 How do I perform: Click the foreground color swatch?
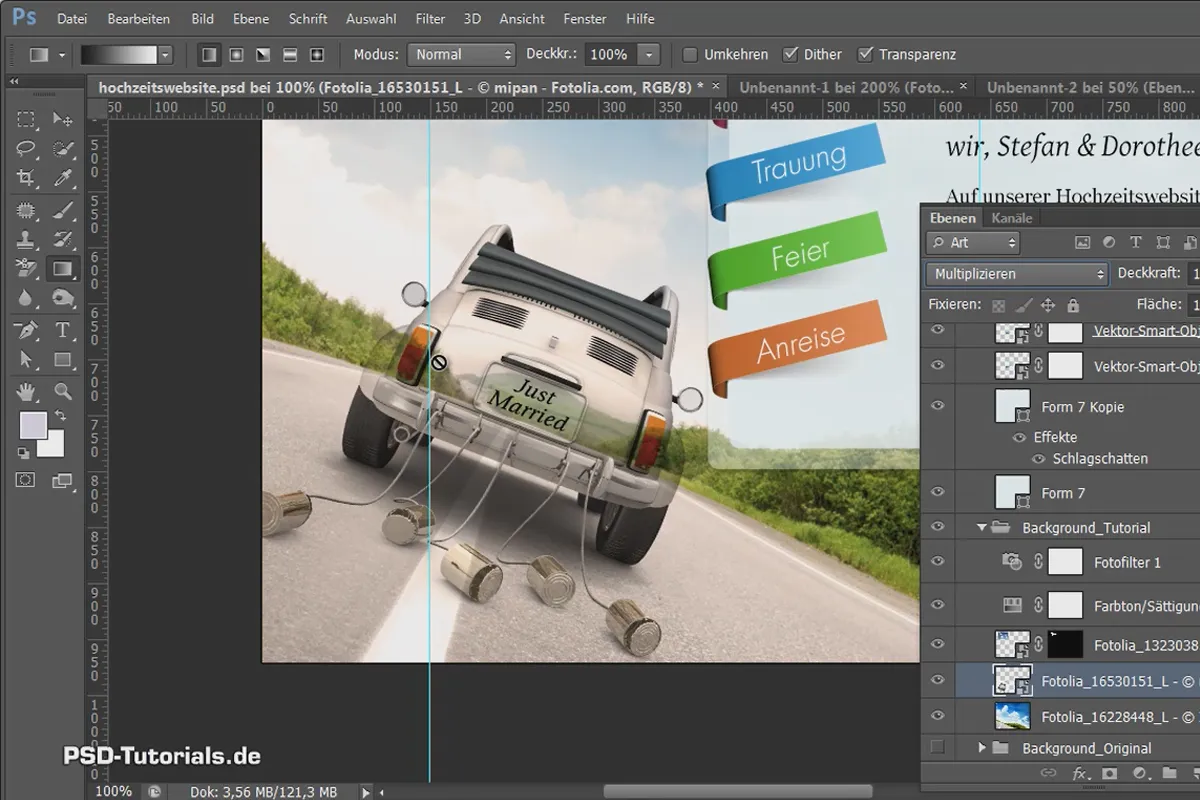point(33,425)
